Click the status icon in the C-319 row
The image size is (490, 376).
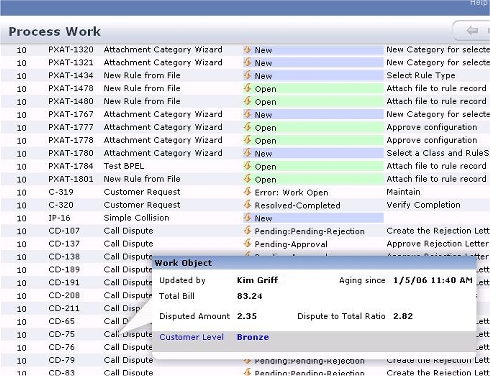[247, 192]
